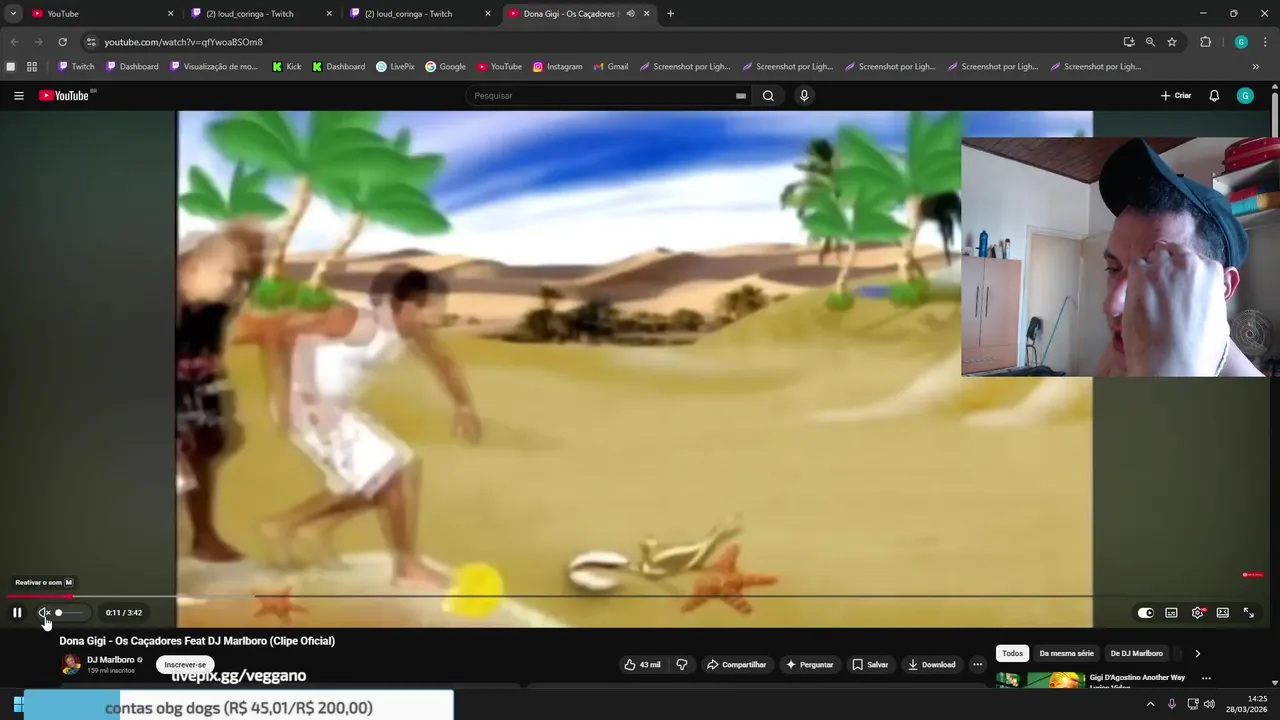Select the Da mesma série chip
Viewport: 1280px width, 720px height.
pyautogui.click(x=1066, y=654)
